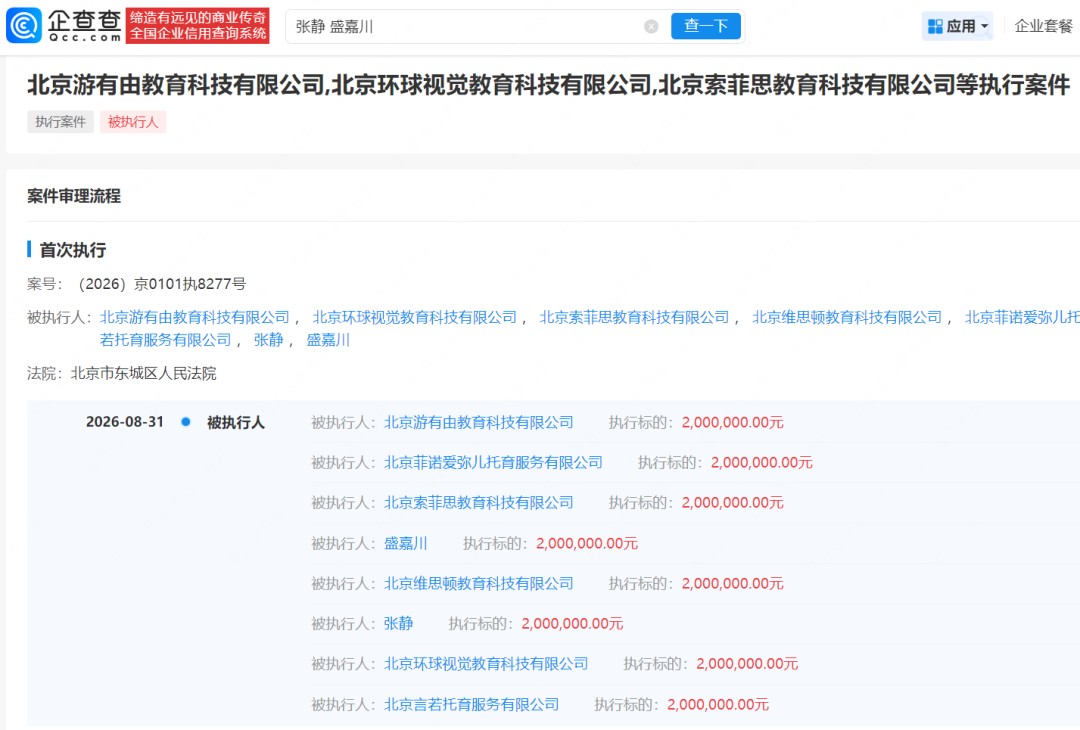
Task: Open the 企业套餐 menu item
Action: [x=1043, y=26]
